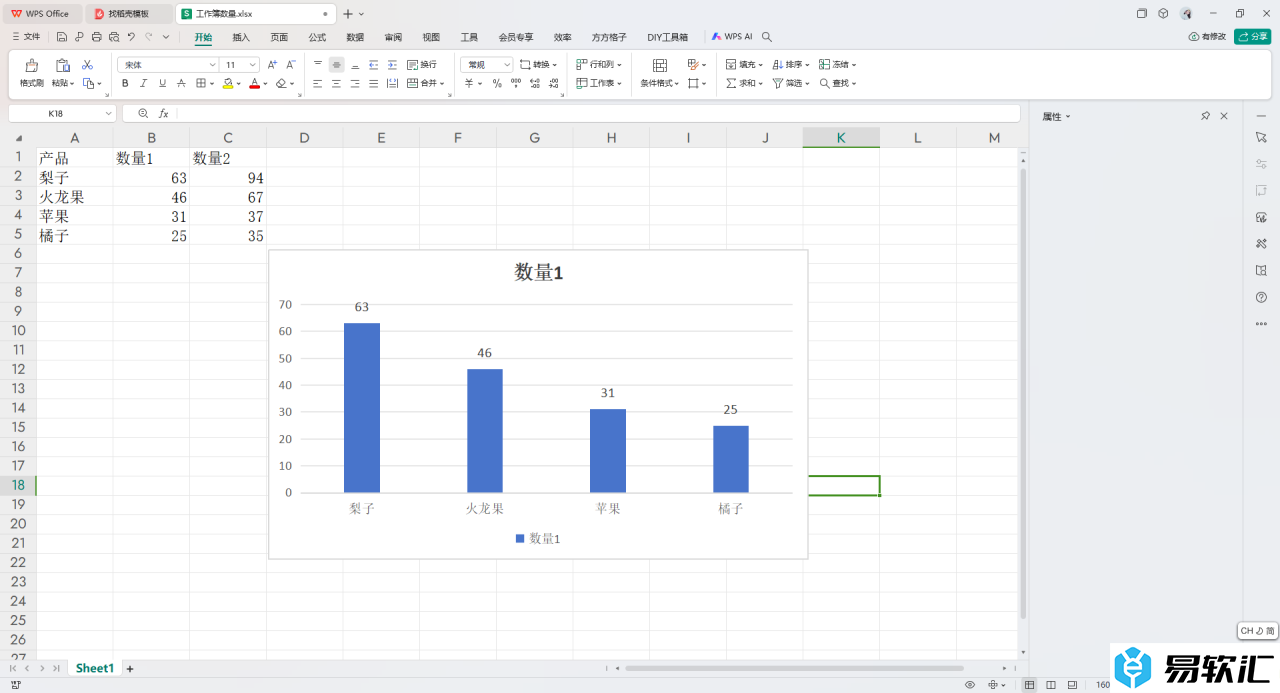Click the percent style icon
The image size is (1280, 693).
click(497, 84)
